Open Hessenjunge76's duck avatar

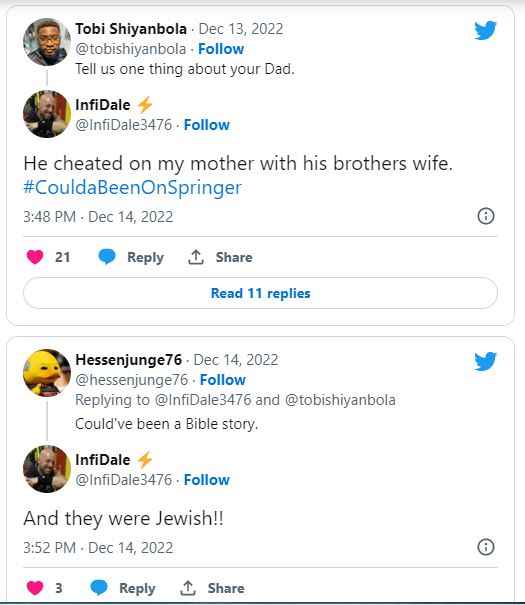click(47, 373)
